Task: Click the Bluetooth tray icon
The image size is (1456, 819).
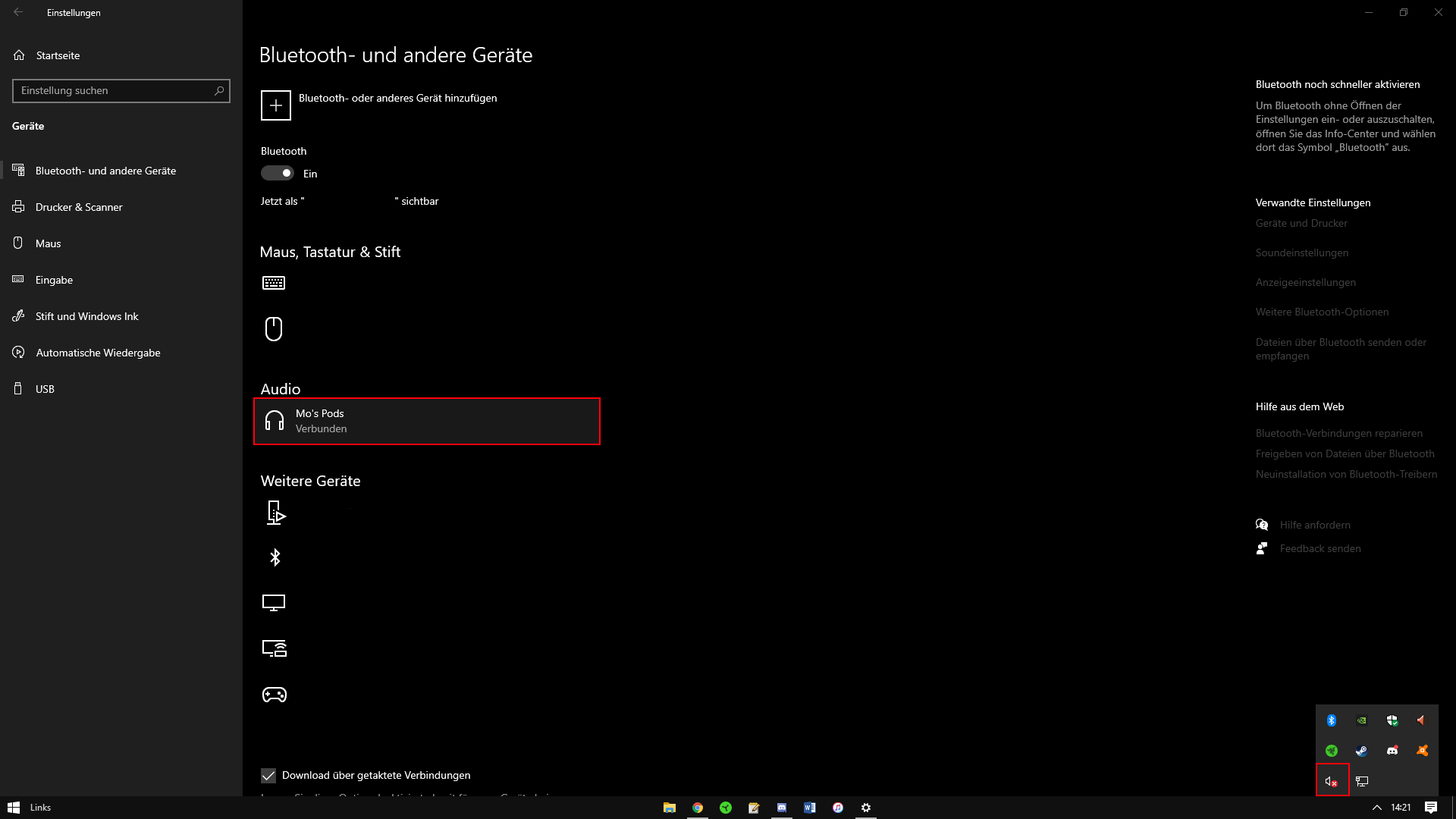Action: pos(1332,720)
